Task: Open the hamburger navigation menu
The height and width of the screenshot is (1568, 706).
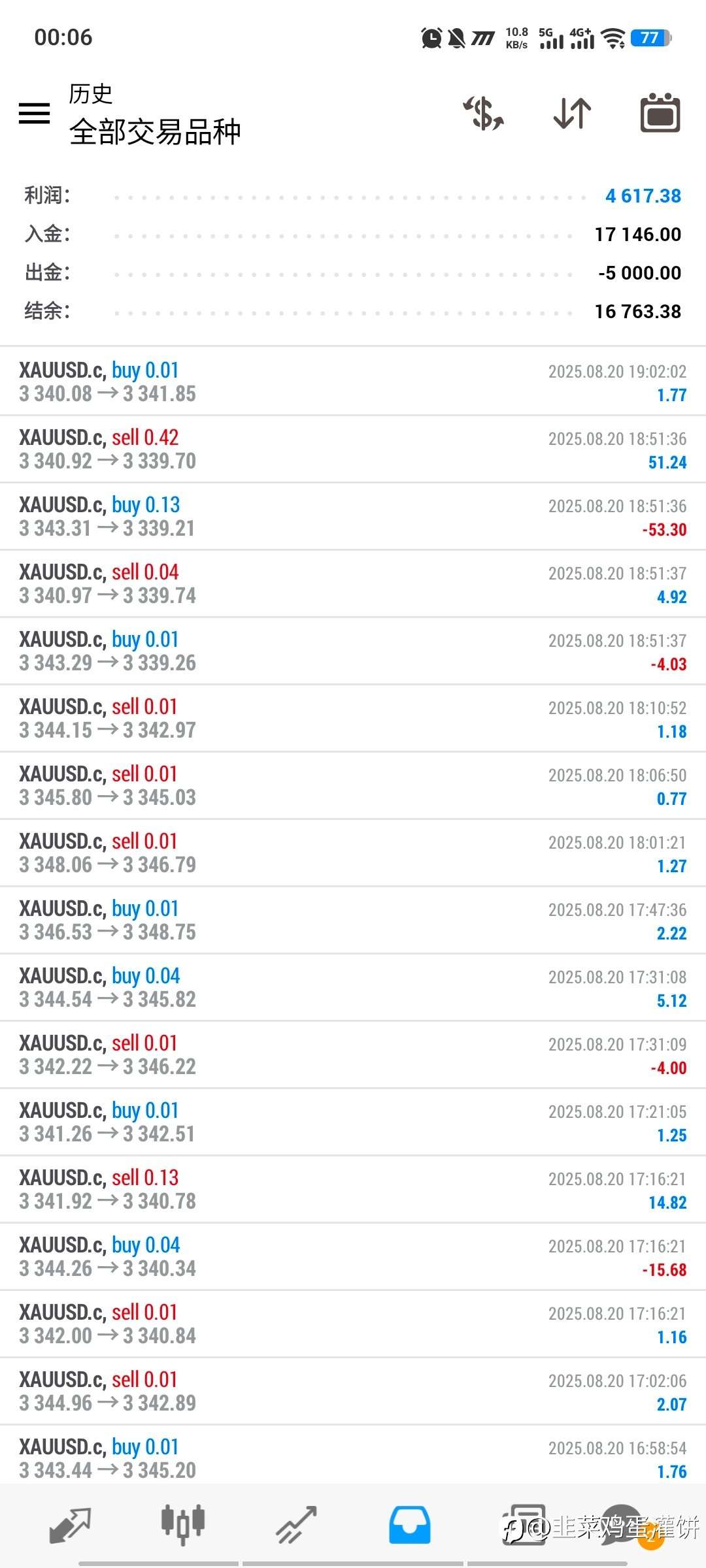Action: click(34, 114)
